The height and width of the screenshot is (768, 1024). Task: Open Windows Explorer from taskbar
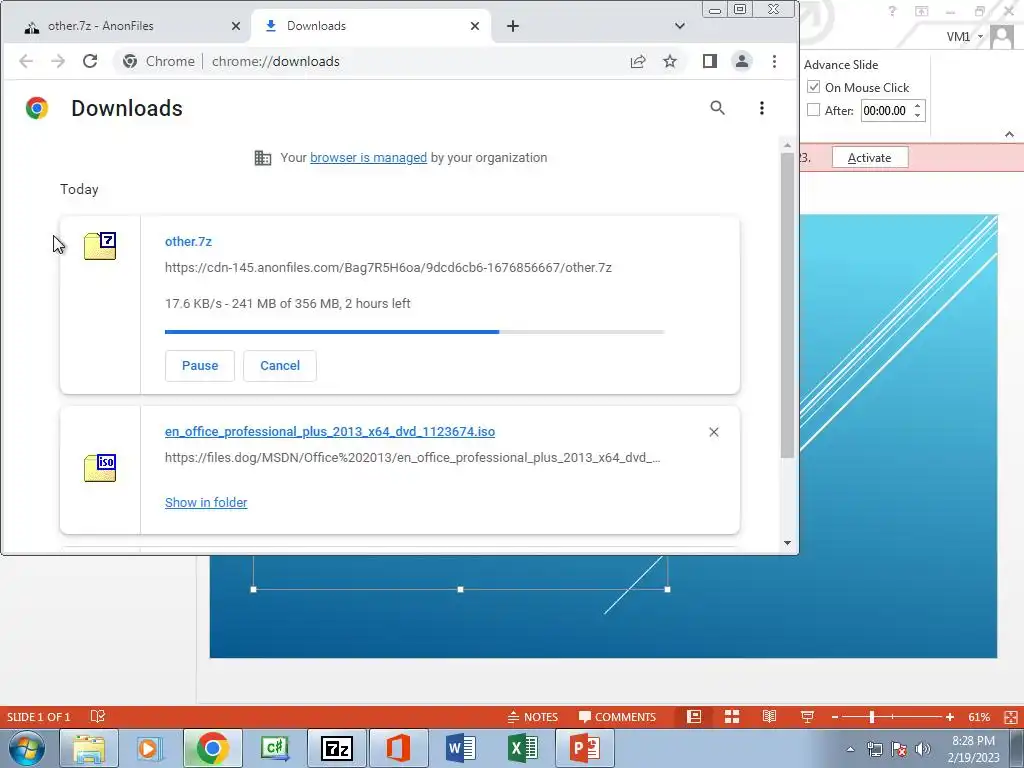click(89, 748)
